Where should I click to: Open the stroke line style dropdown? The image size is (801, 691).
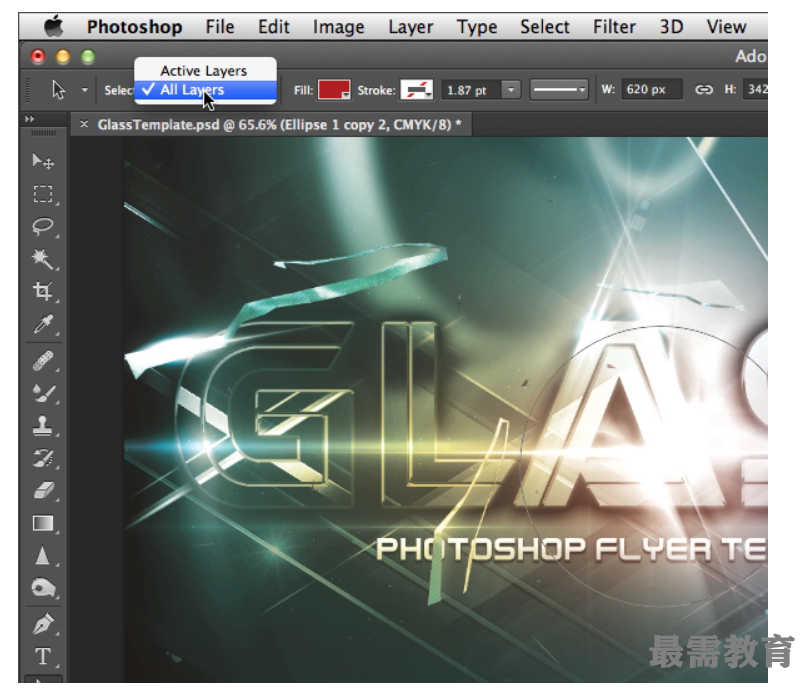(559, 90)
